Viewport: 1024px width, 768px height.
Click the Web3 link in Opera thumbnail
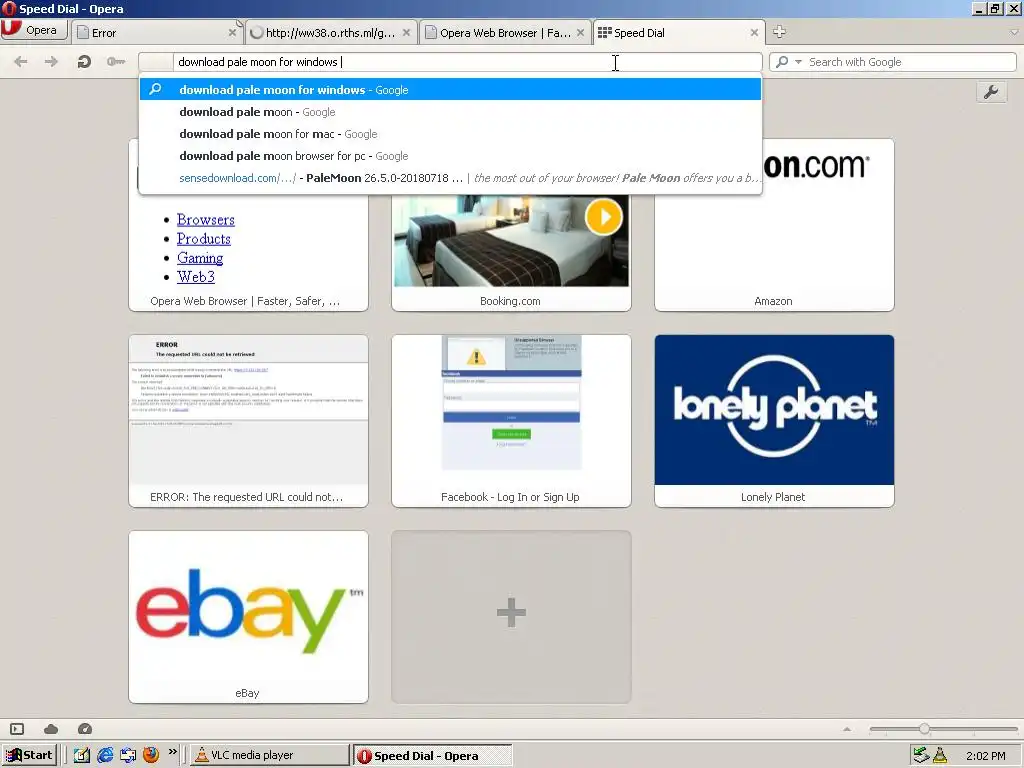tap(196, 277)
